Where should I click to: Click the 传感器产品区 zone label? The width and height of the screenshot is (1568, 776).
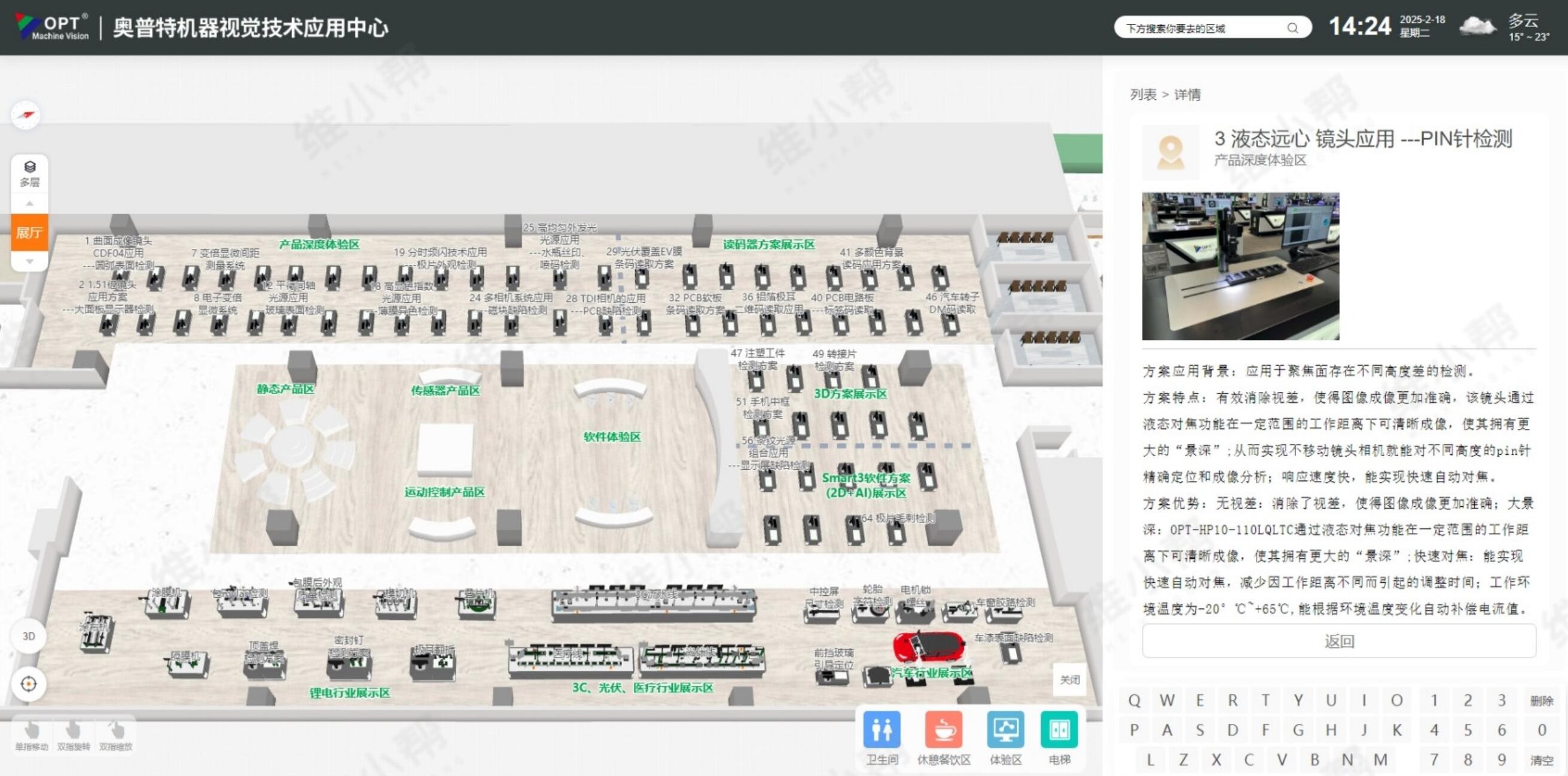tap(445, 391)
